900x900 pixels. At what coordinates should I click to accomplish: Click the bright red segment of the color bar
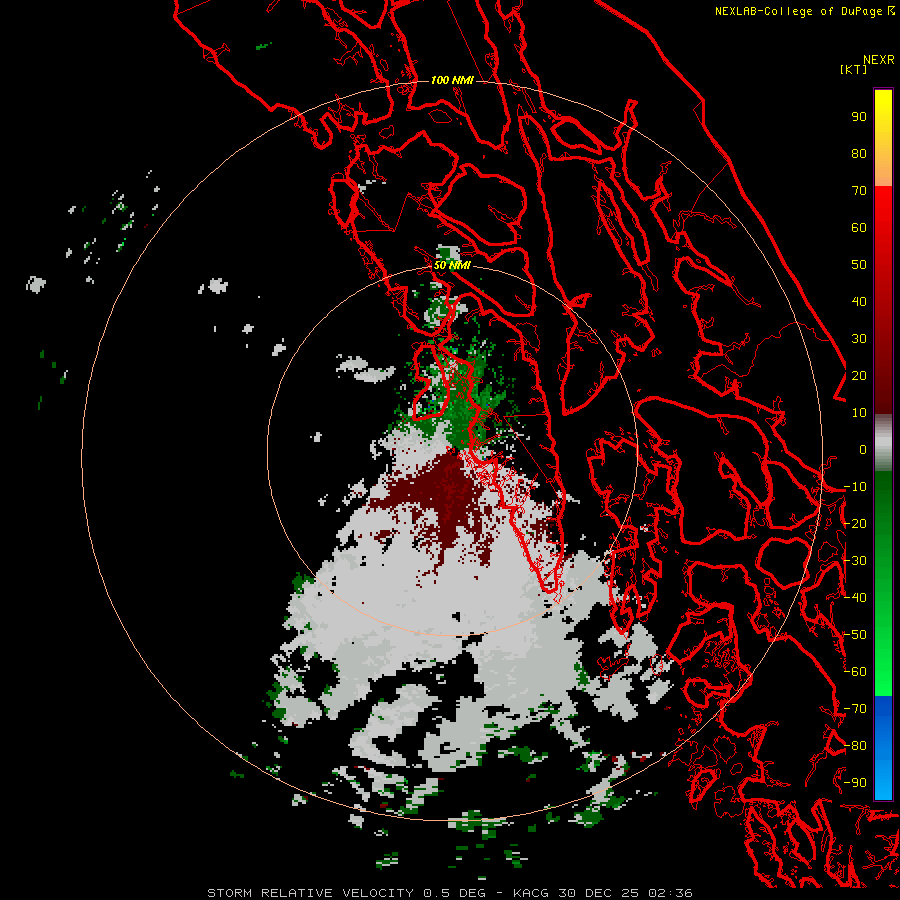[883, 230]
